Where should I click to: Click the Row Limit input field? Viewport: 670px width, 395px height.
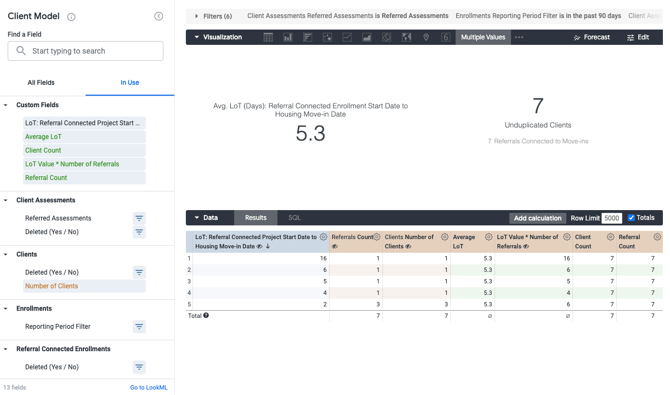pyautogui.click(x=611, y=218)
